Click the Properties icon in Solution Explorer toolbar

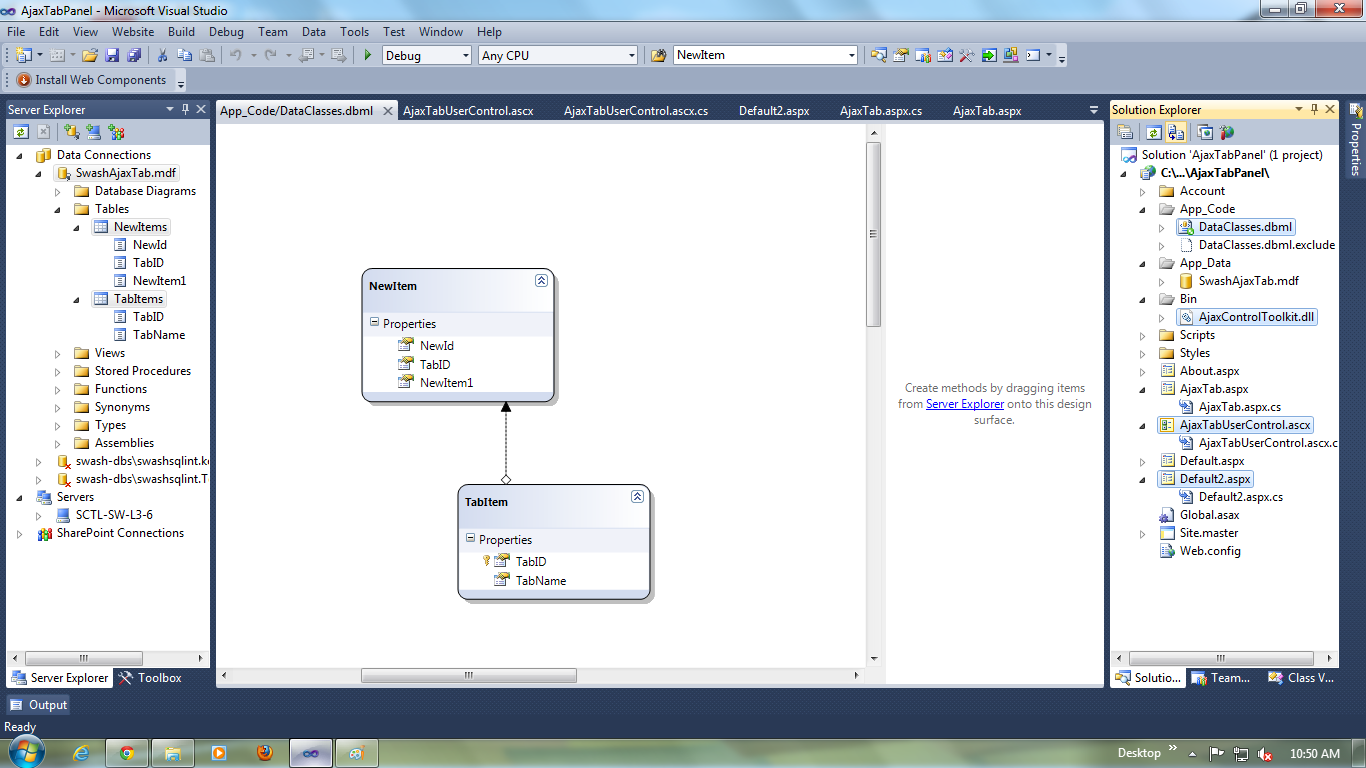click(1125, 131)
